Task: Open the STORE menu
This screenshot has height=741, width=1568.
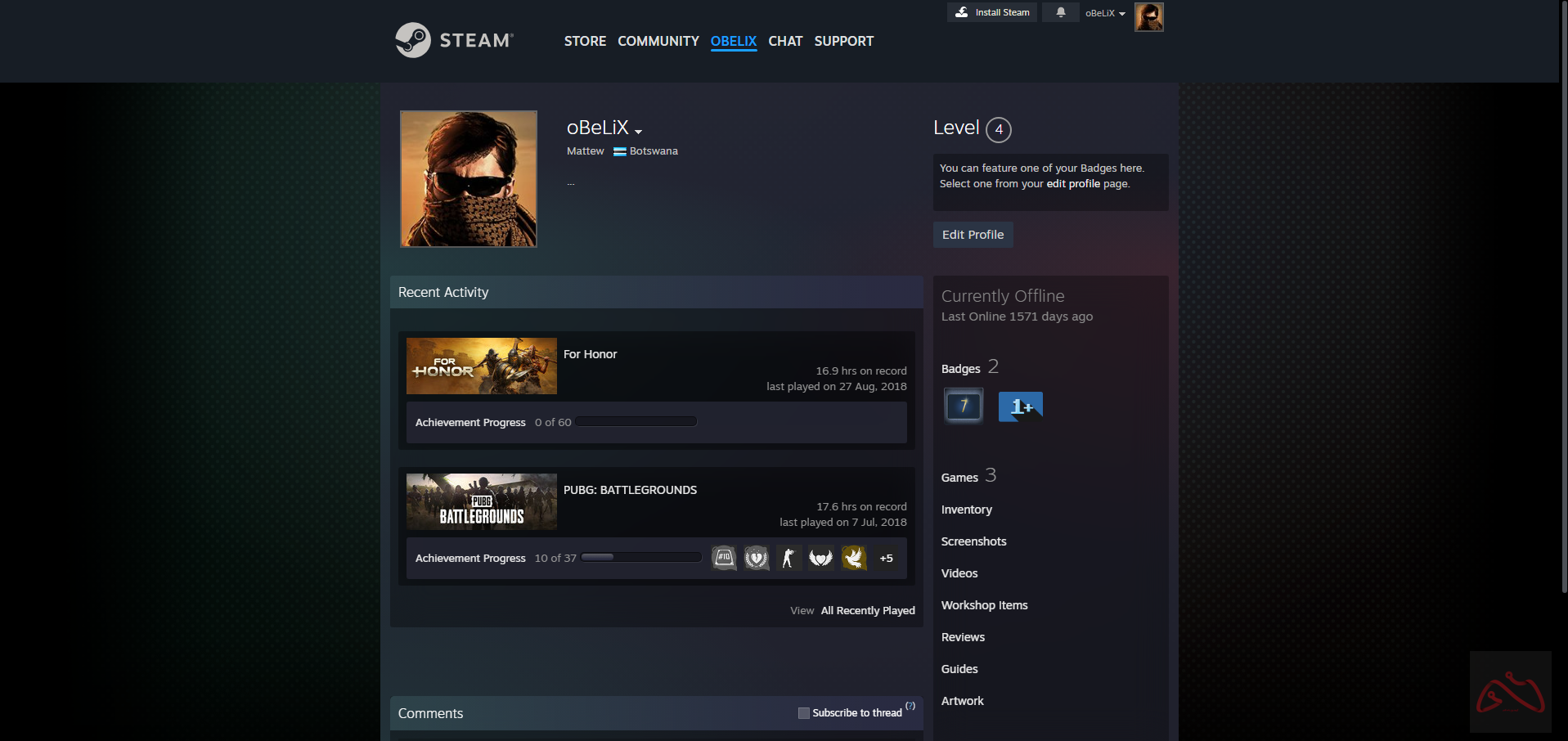Action: tap(585, 41)
